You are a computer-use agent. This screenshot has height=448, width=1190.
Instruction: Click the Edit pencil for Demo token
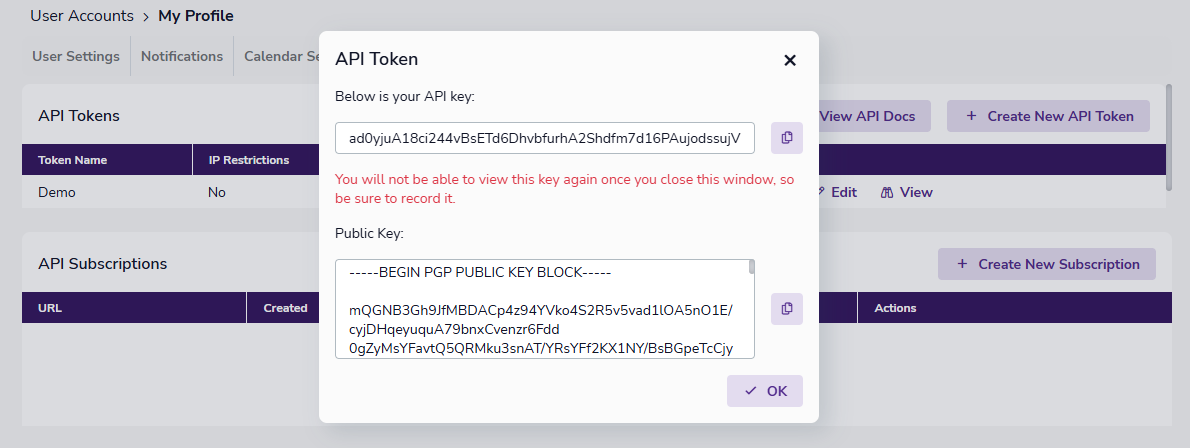(838, 192)
